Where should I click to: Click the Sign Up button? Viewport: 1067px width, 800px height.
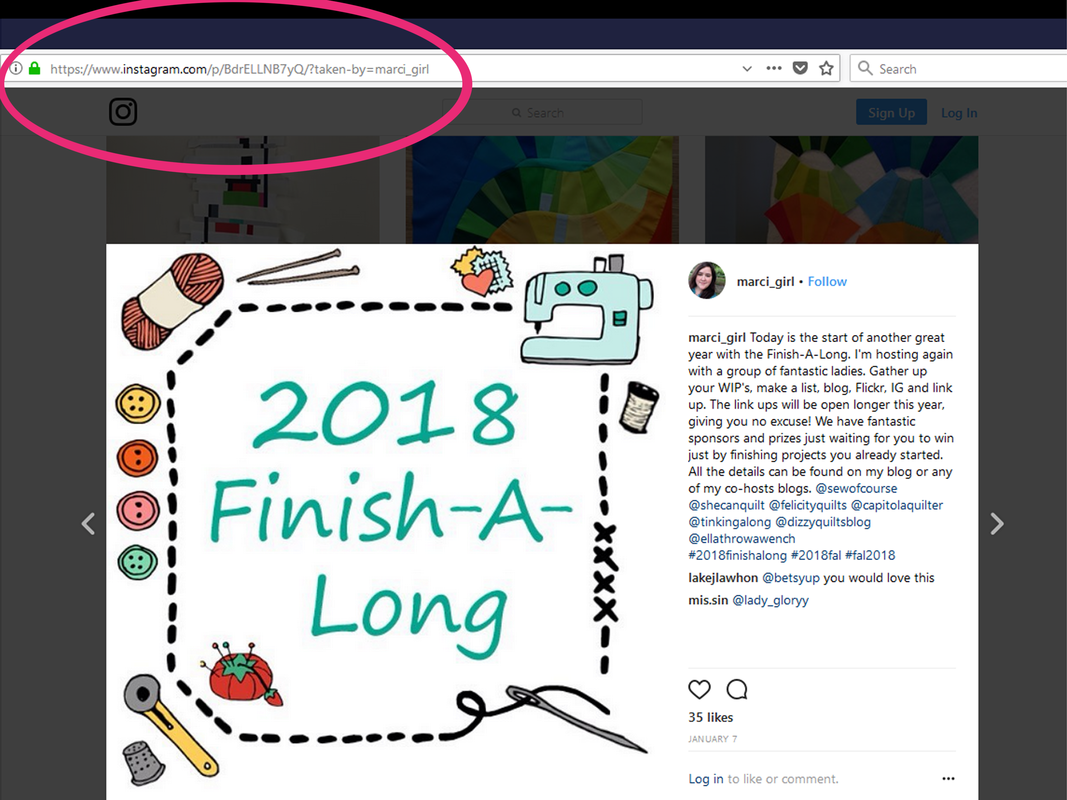891,112
